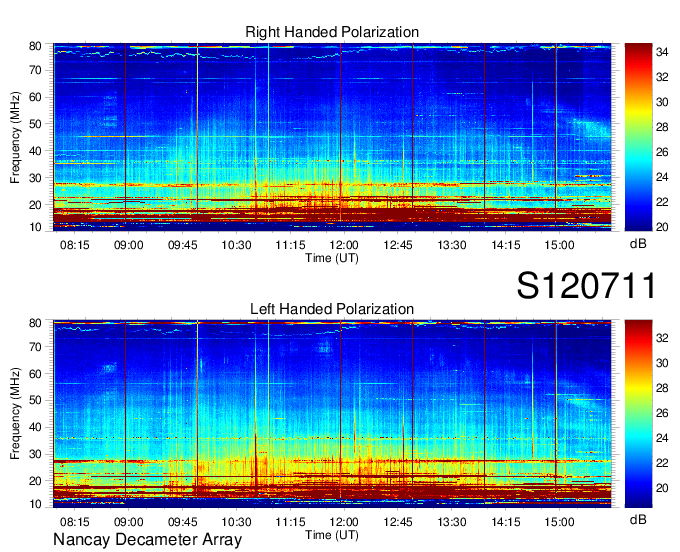Viewport: 680px width, 552px height.
Task: Click the 50 MHz tick on top plot
Action: coord(35,124)
